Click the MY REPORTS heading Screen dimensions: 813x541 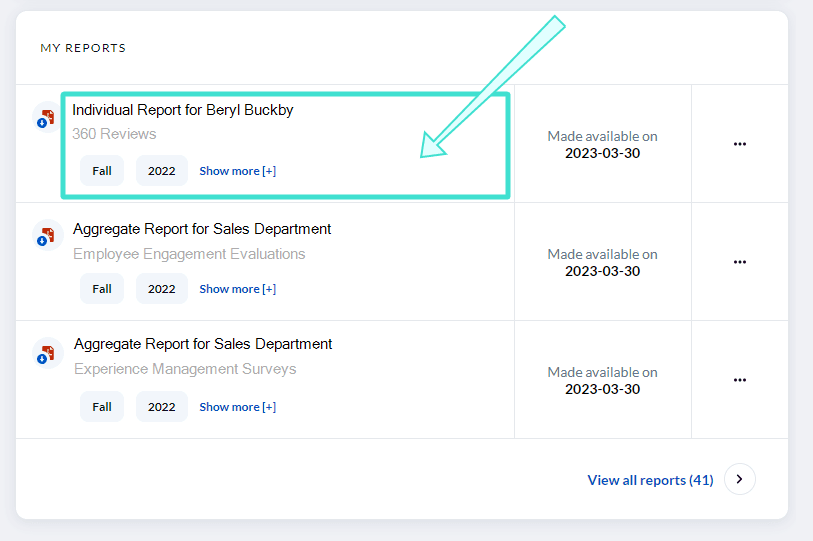click(83, 48)
